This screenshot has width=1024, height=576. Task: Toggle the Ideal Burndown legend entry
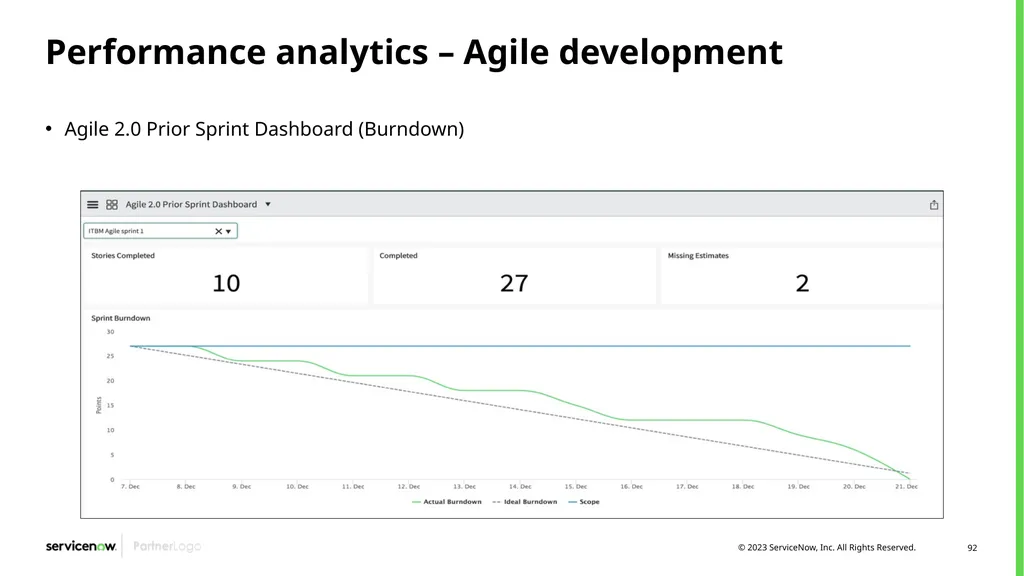click(524, 502)
